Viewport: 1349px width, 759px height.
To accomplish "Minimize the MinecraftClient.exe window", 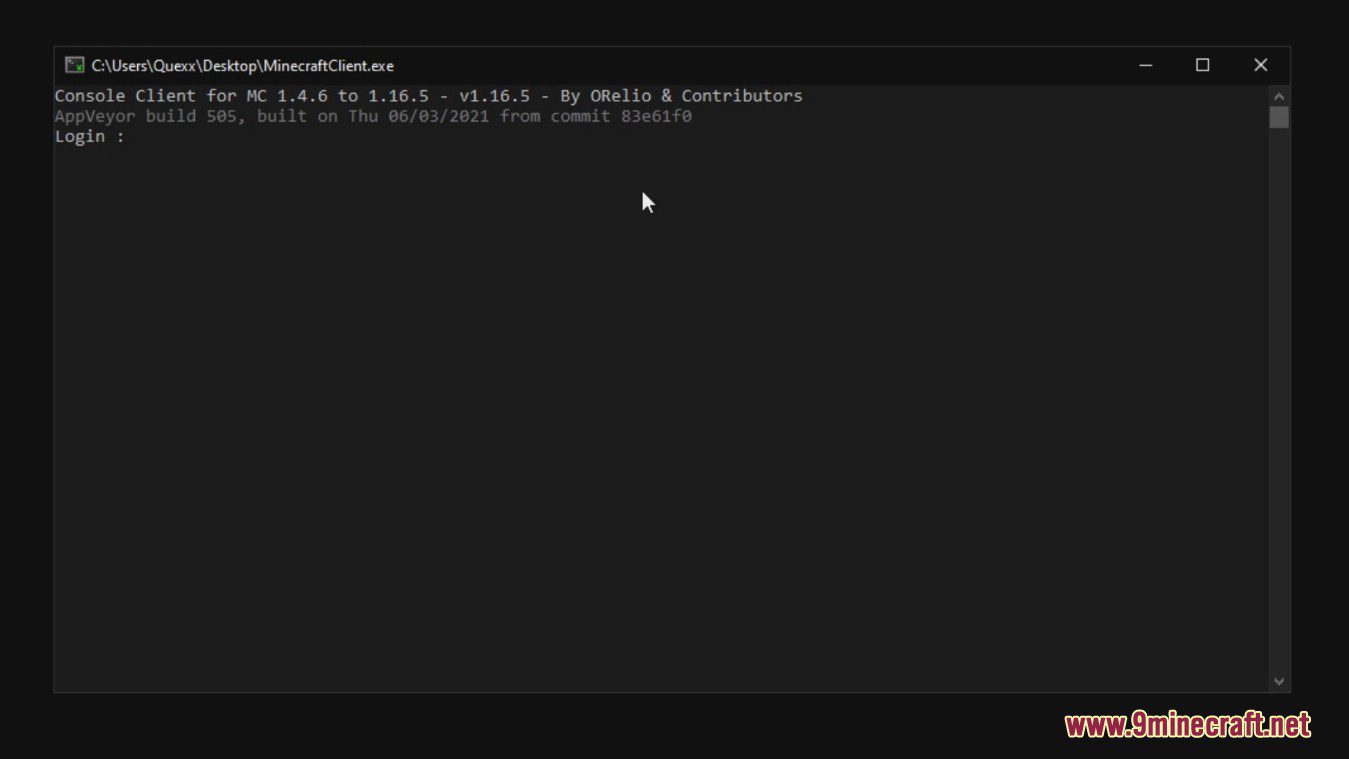I will (1146, 65).
